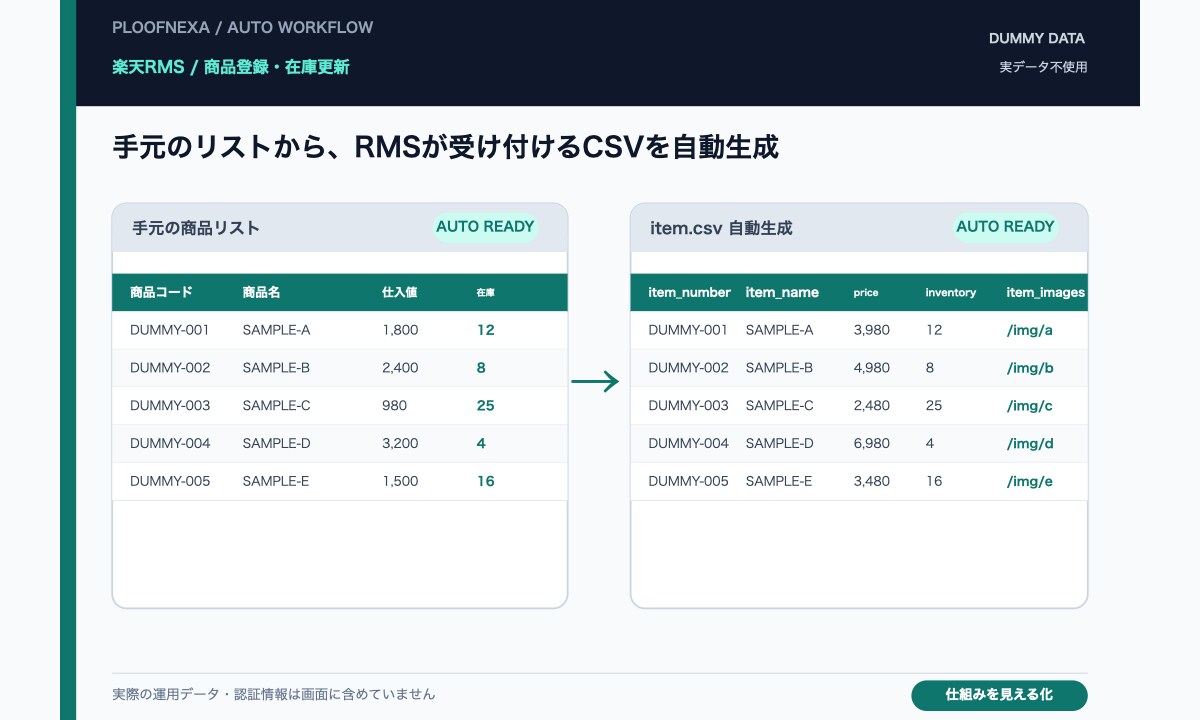
Task: Click the 仕入値 column header
Action: [x=399, y=293]
